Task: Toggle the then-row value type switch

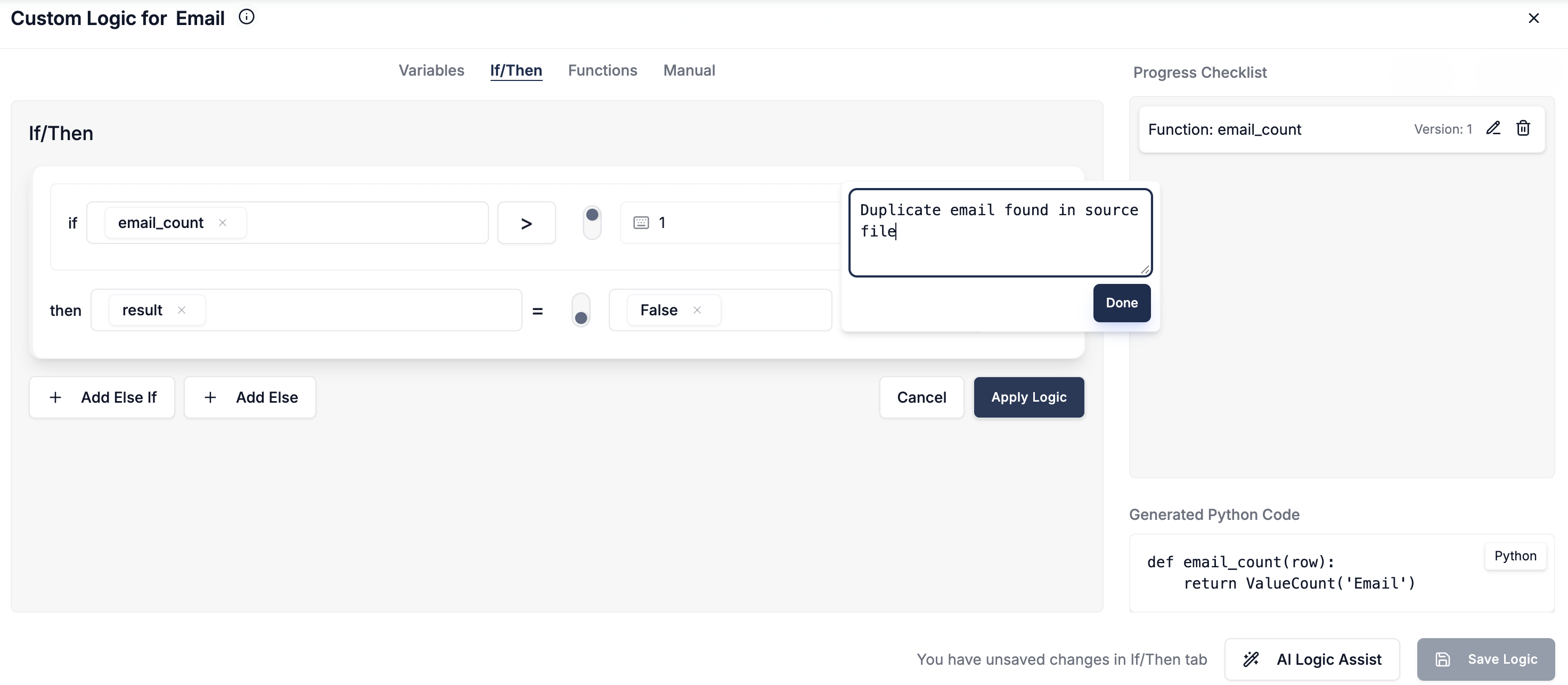Action: [x=581, y=310]
